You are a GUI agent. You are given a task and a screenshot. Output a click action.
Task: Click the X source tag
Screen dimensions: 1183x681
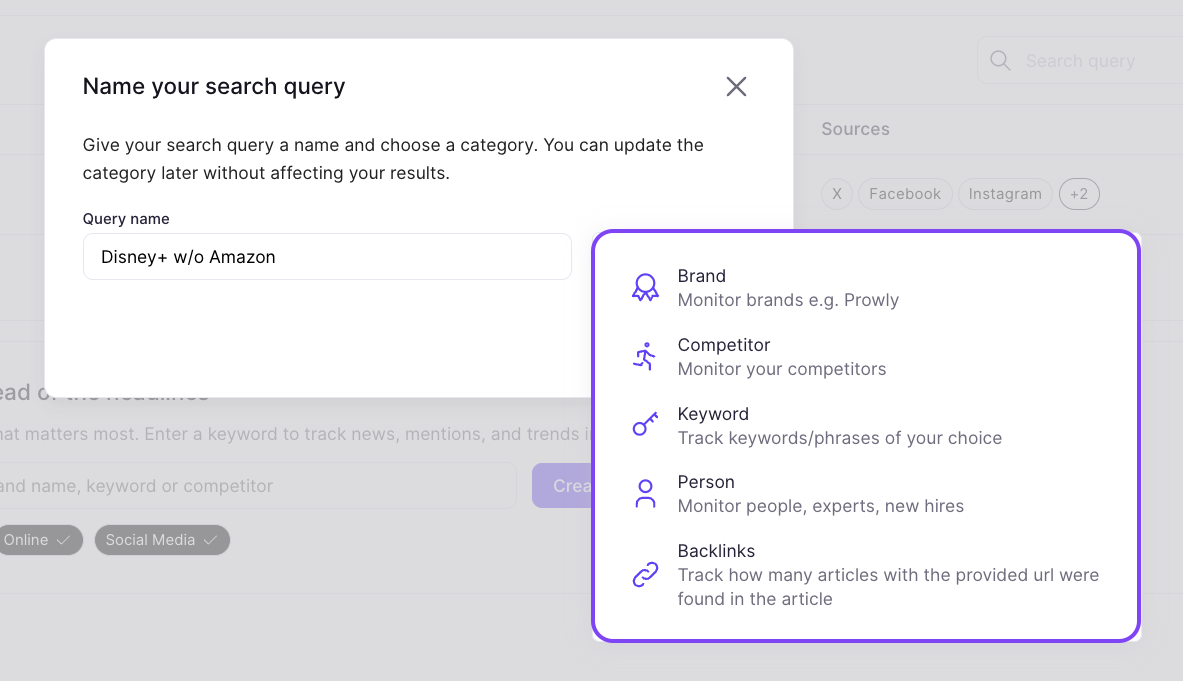click(x=837, y=194)
